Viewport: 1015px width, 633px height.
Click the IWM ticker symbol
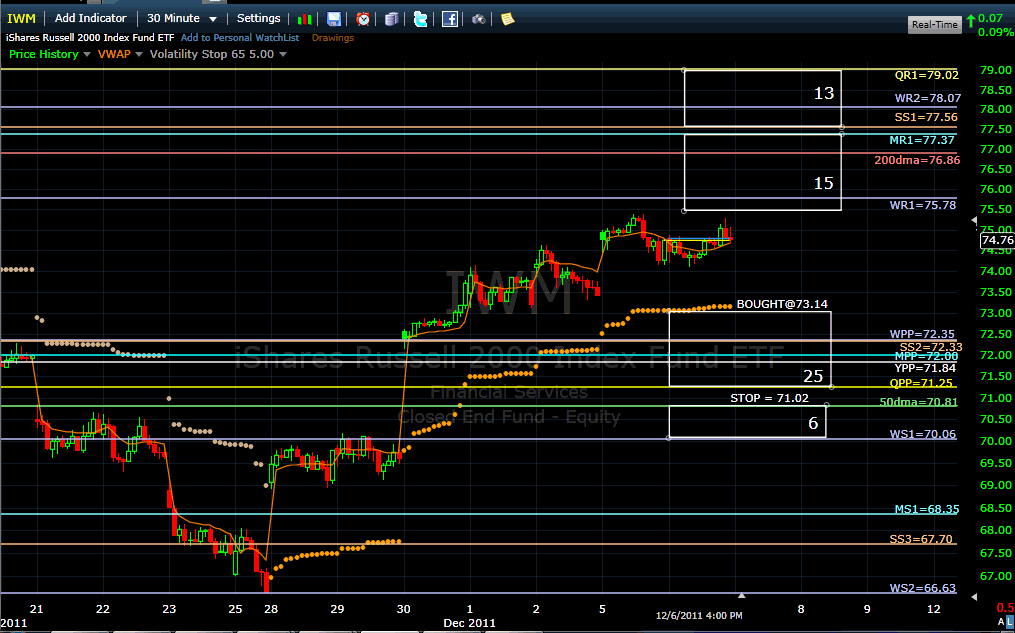click(21, 18)
